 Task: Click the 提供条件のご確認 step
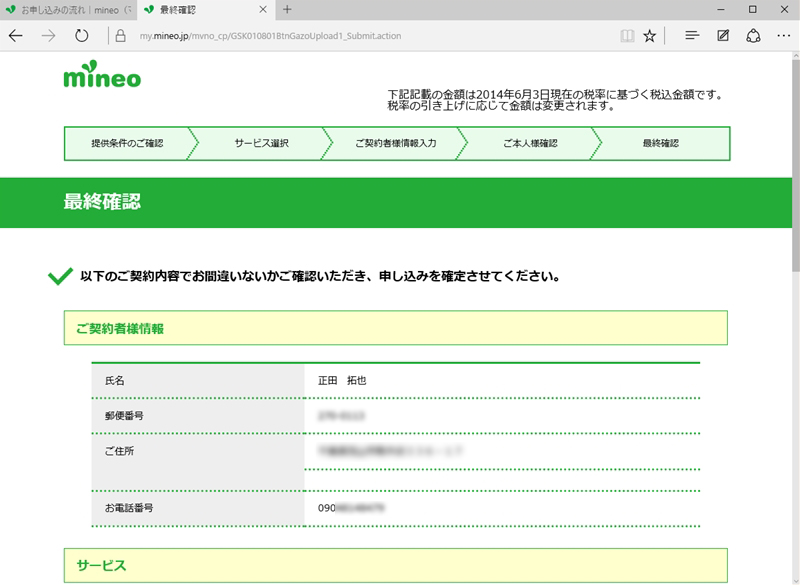pos(126,143)
